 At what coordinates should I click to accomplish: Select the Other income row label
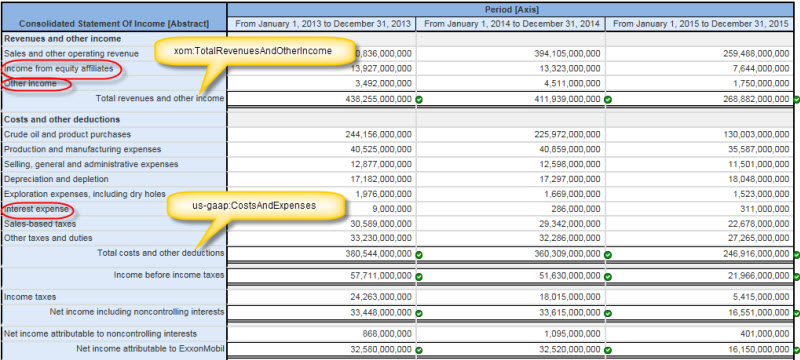click(30, 83)
